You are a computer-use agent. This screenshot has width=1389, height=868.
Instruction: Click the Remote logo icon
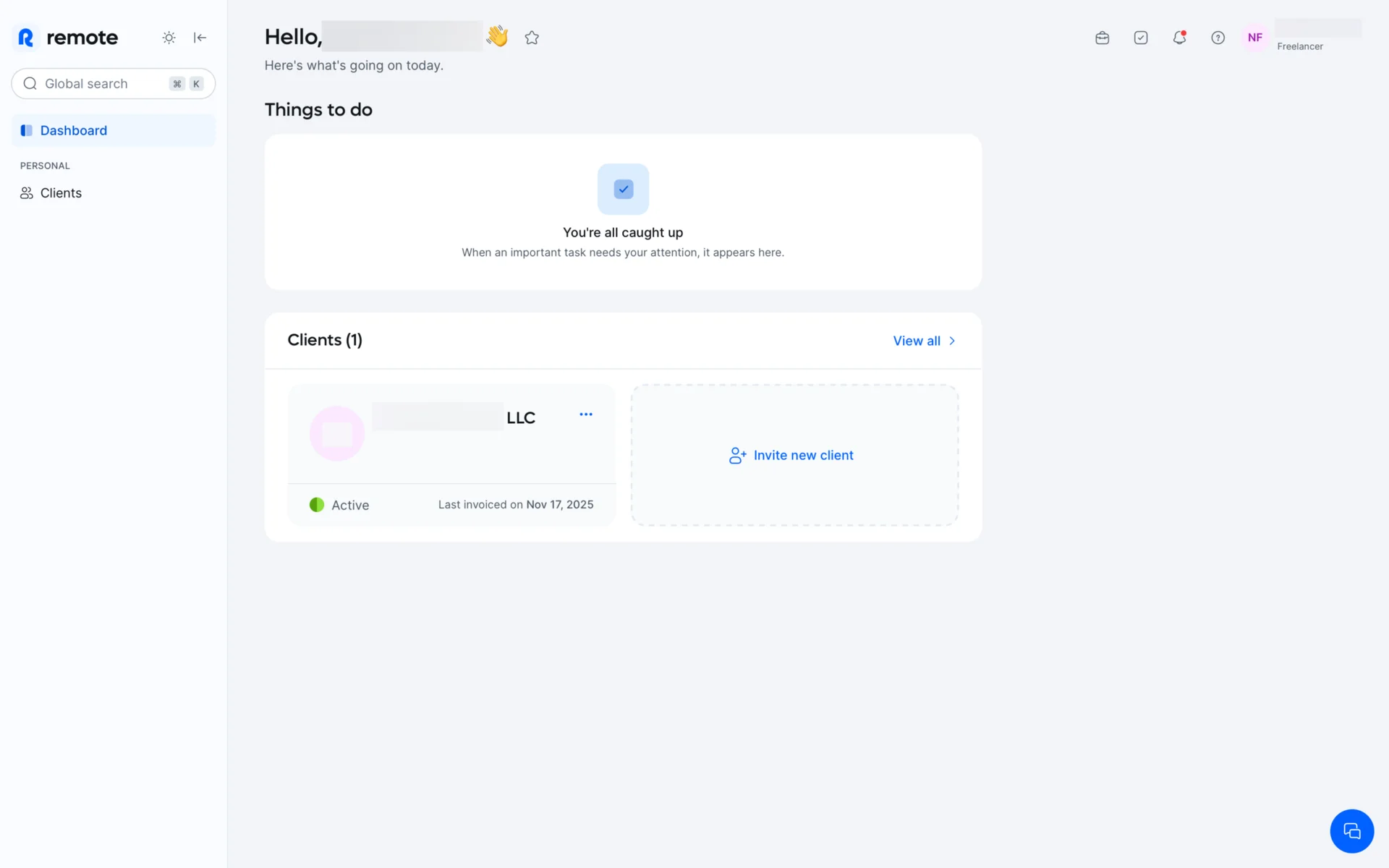pos(26,38)
